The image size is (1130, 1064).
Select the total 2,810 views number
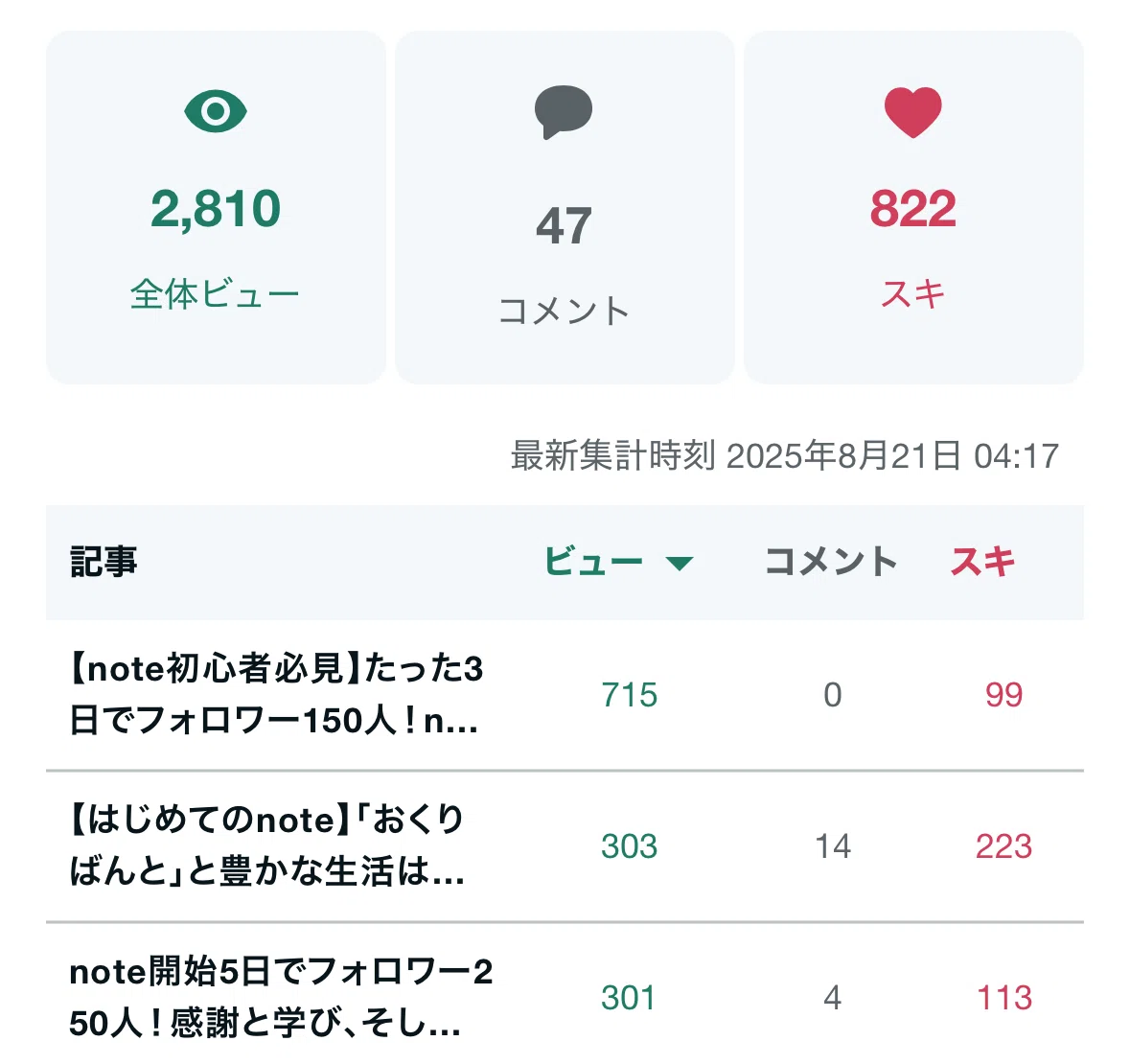pyautogui.click(x=216, y=209)
